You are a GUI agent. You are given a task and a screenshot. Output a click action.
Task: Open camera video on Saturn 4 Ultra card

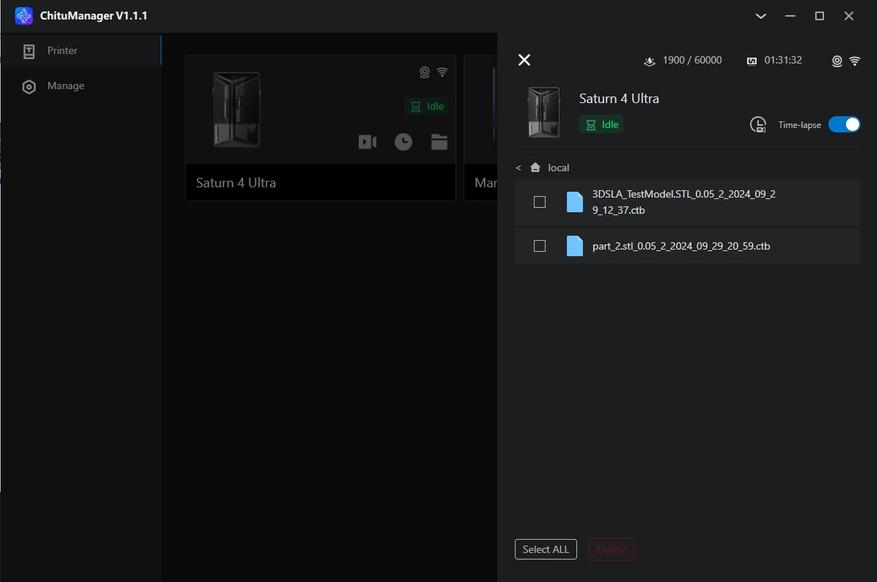[x=367, y=142]
